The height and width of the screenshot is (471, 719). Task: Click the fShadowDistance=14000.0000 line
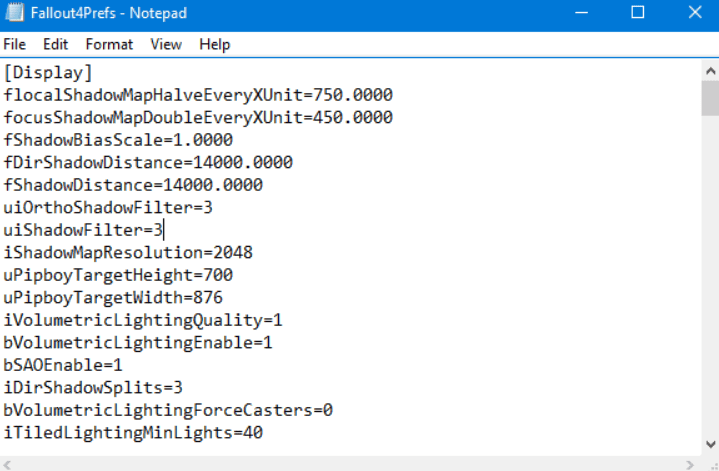click(x=133, y=185)
